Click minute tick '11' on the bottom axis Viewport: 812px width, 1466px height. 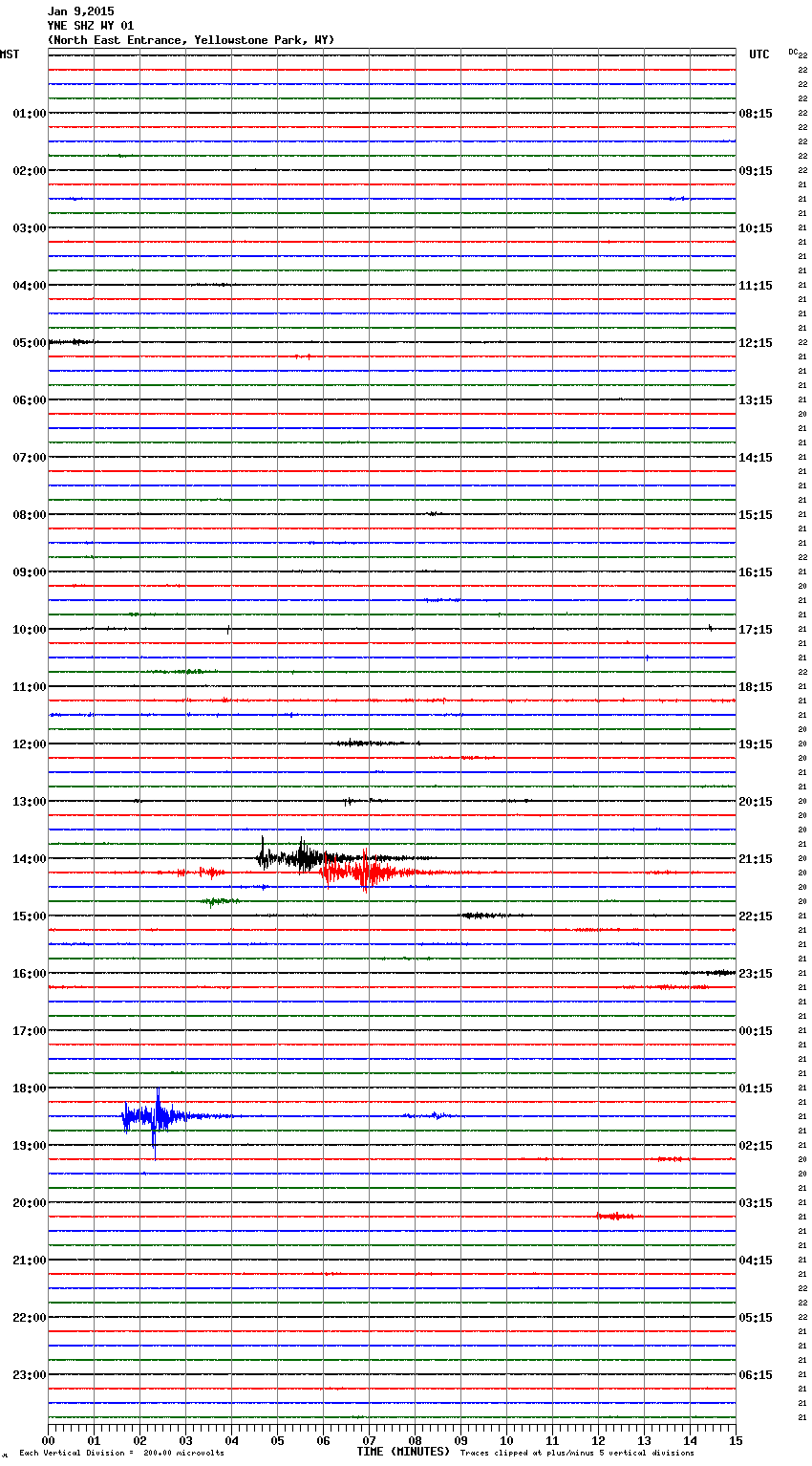[x=552, y=1440]
